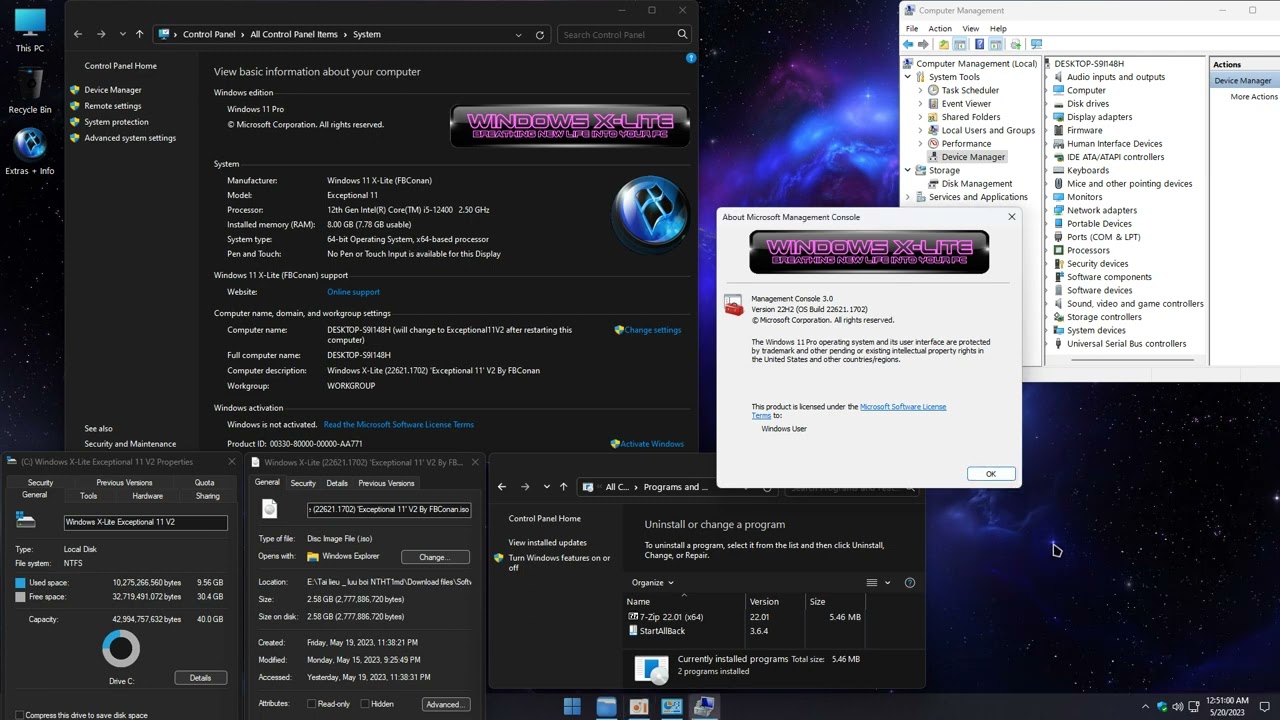
Task: Open recent locations dropdown in System window
Action: pos(123,34)
